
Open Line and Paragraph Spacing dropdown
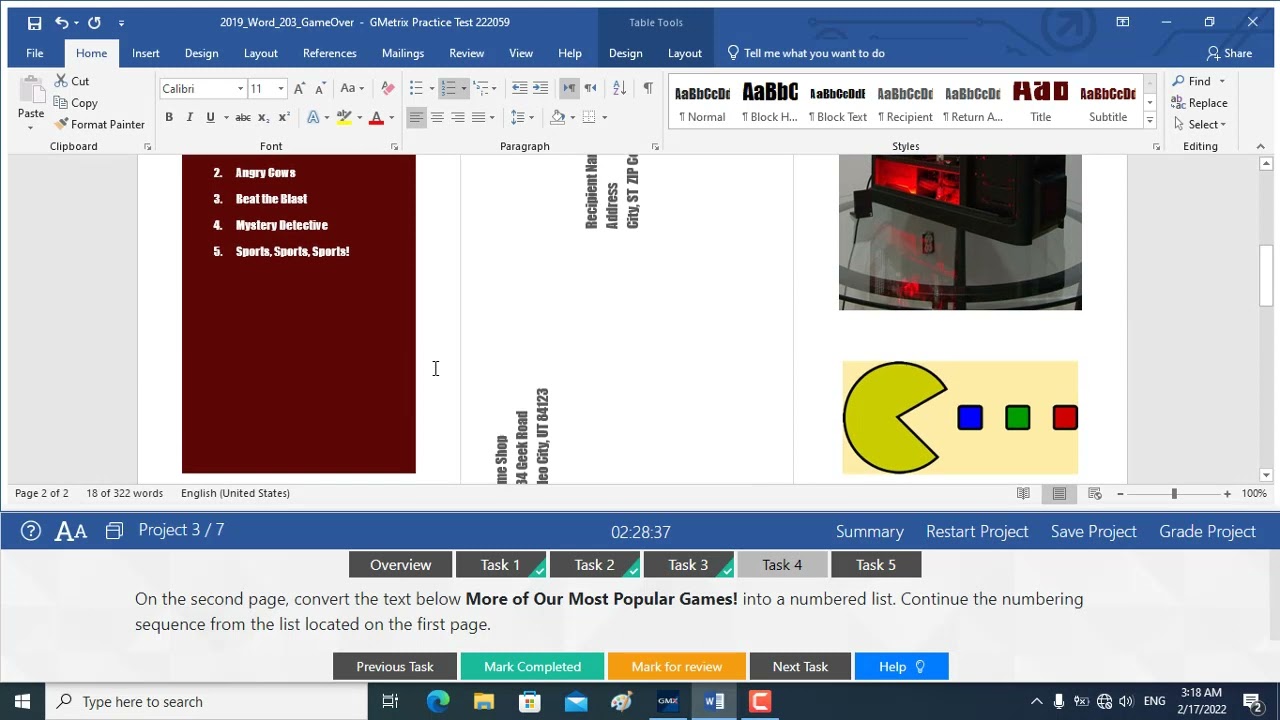(x=523, y=117)
